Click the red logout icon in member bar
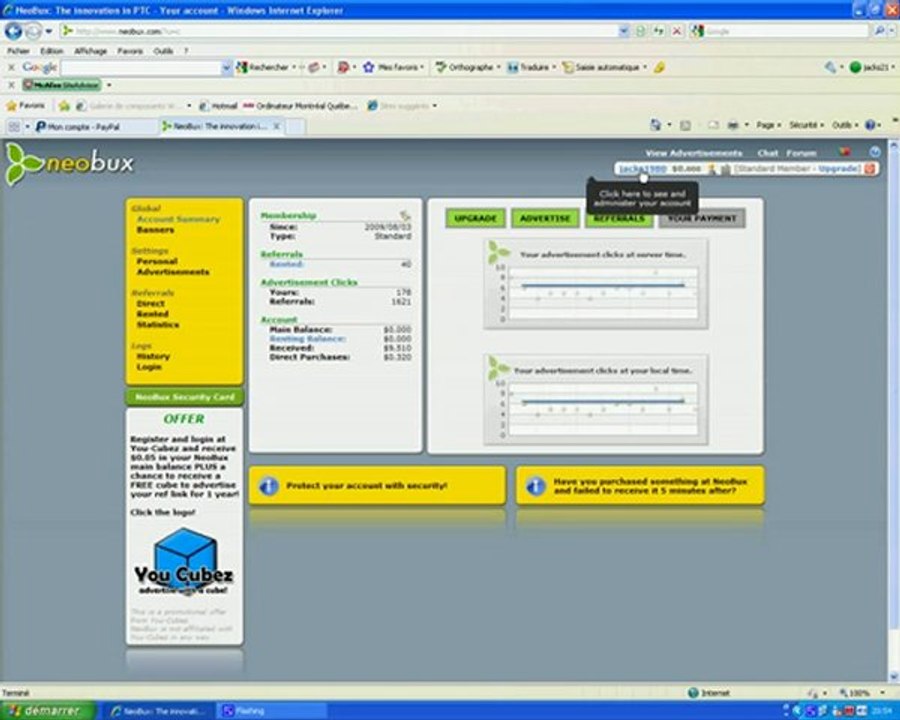The height and width of the screenshot is (720, 900). [x=870, y=169]
